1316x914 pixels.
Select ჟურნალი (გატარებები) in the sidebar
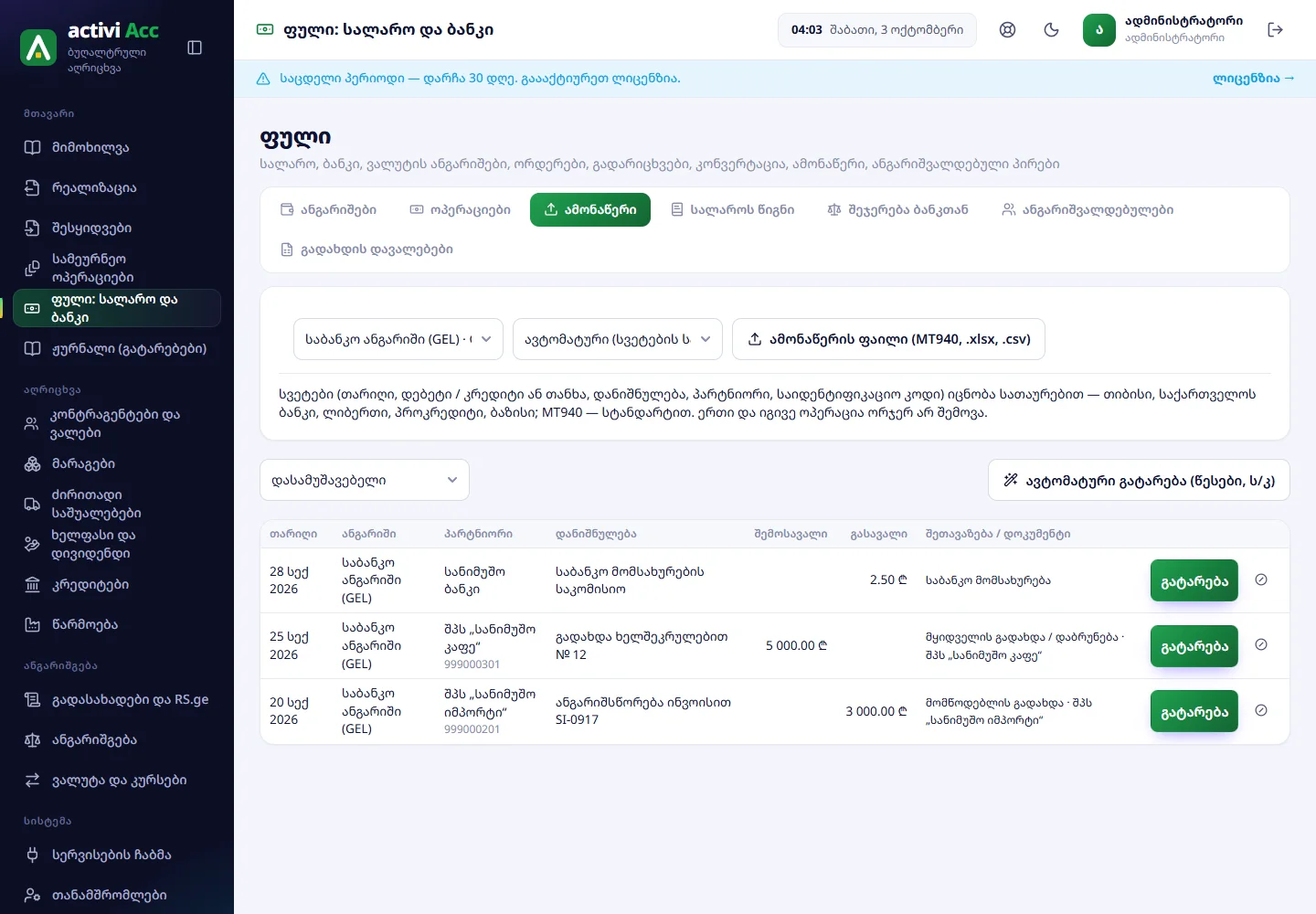(x=117, y=348)
